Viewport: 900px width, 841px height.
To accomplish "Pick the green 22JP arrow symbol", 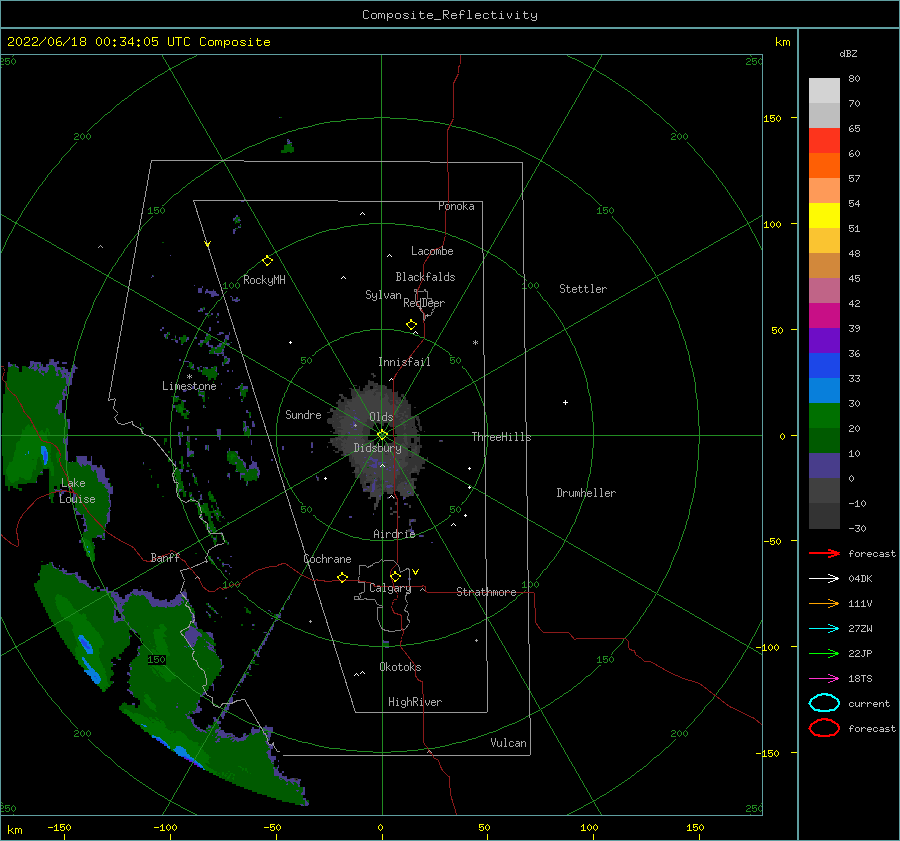I will click(x=824, y=653).
